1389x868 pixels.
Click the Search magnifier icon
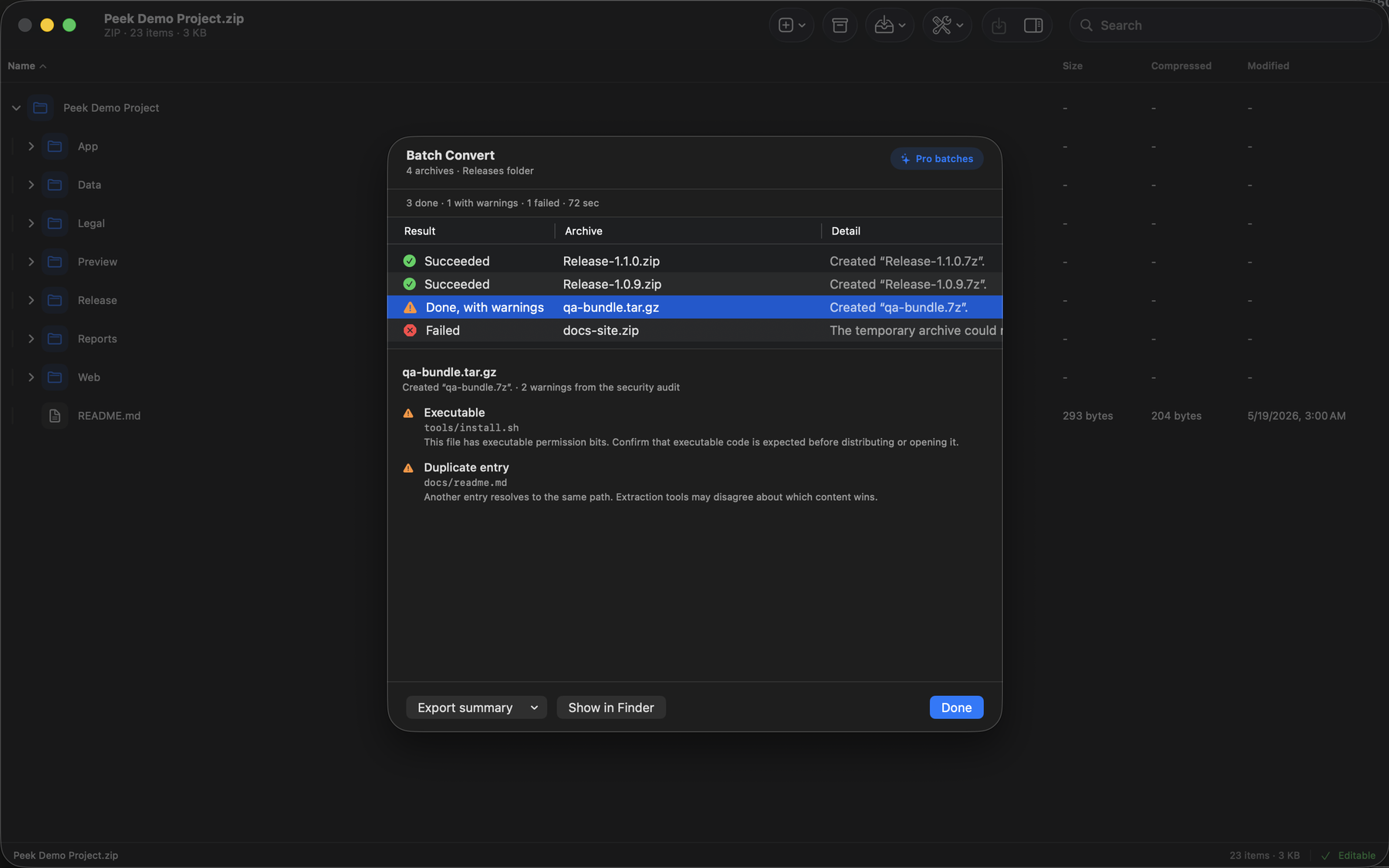click(1087, 25)
